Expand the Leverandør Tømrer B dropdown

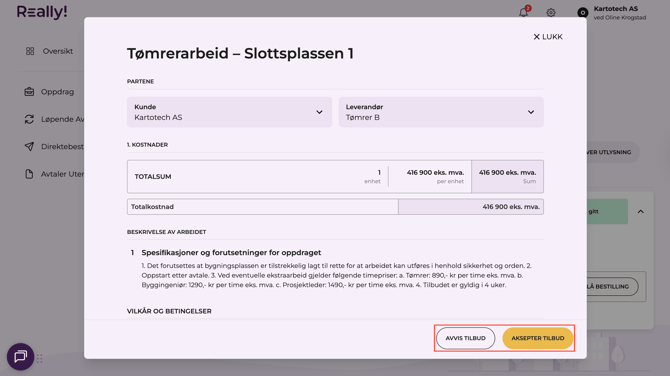point(441,112)
